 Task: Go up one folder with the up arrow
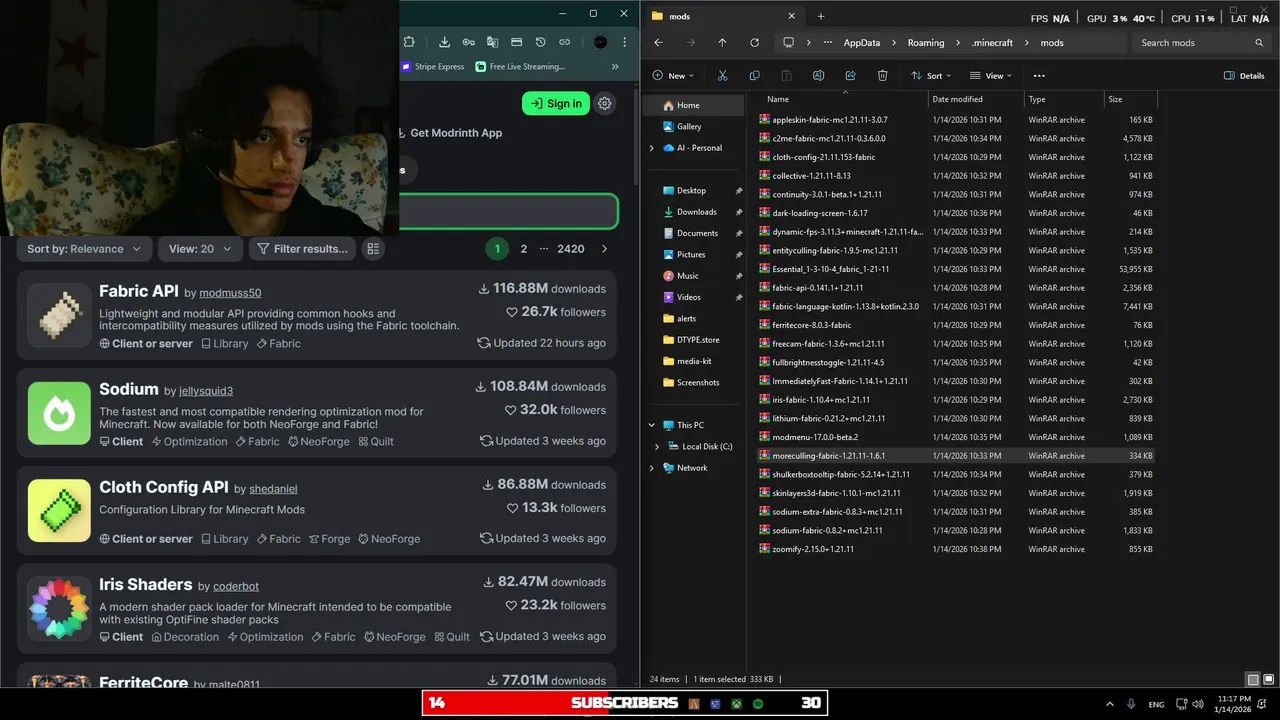point(722,43)
